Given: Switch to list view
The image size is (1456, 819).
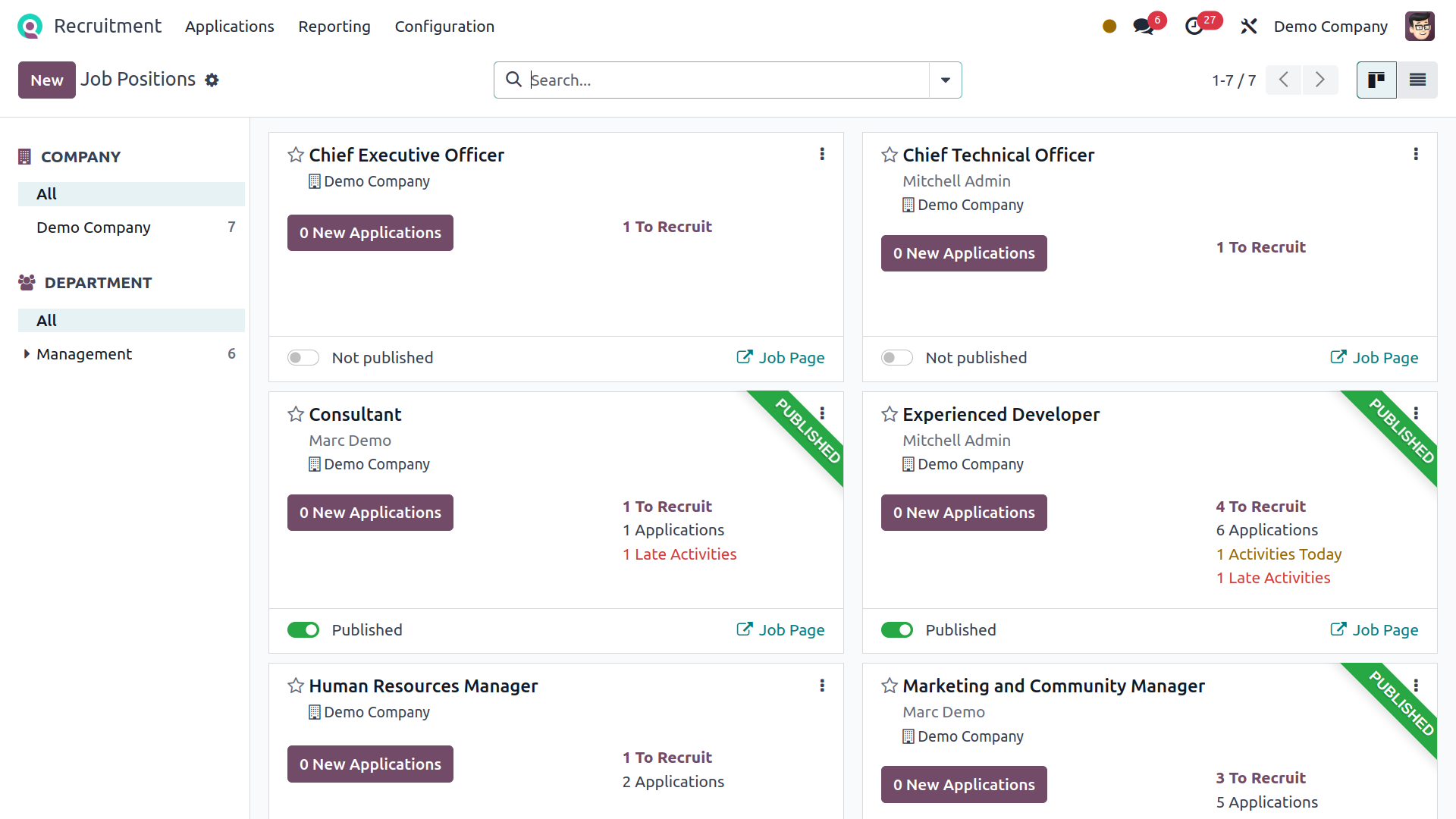Looking at the screenshot, I should coord(1417,80).
